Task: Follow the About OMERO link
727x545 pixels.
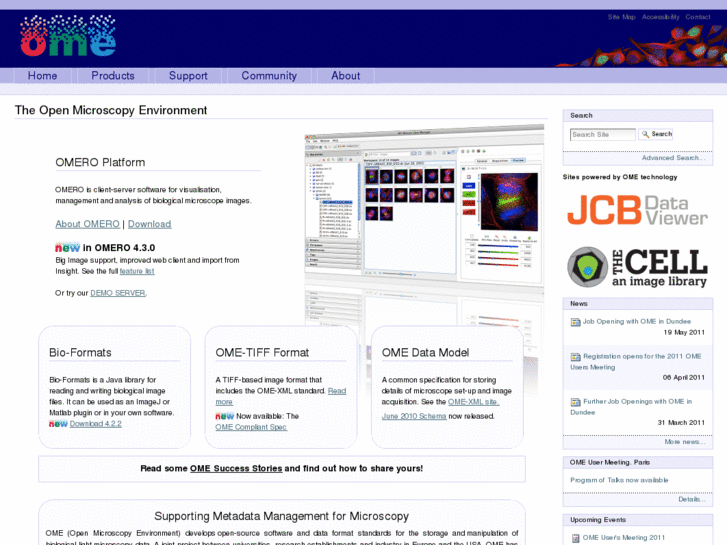Action: [x=87, y=224]
